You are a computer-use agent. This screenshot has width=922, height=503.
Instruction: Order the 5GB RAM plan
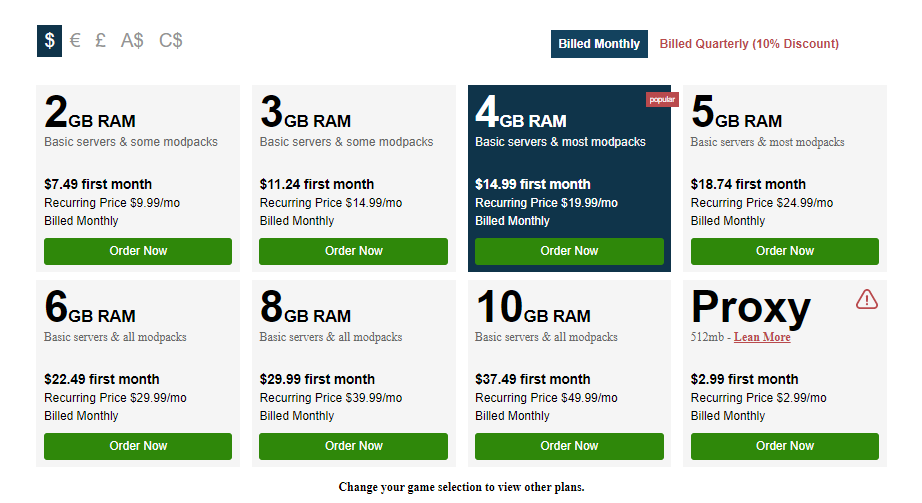pyautogui.click(x=785, y=251)
